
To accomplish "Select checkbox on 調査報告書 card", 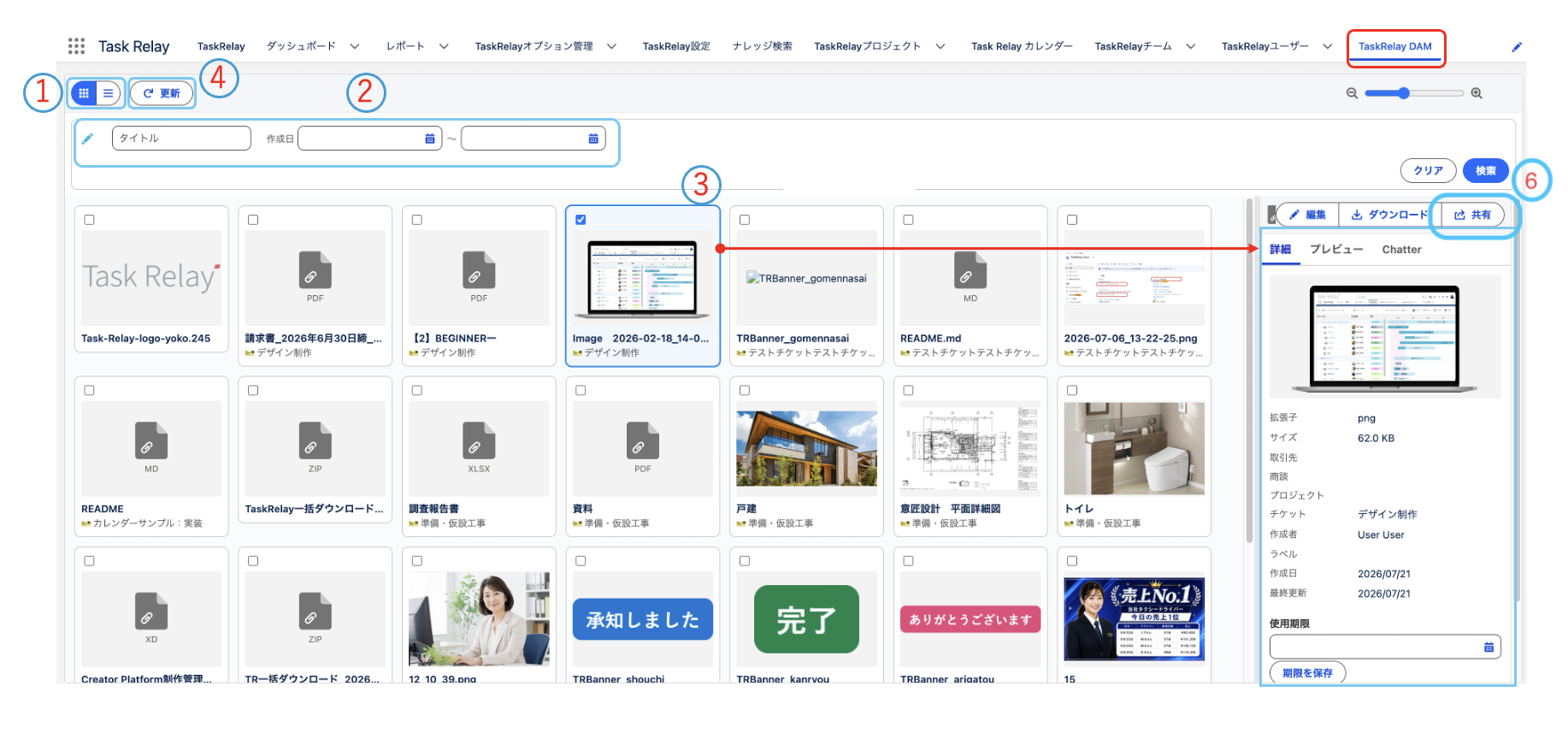I will [416, 390].
